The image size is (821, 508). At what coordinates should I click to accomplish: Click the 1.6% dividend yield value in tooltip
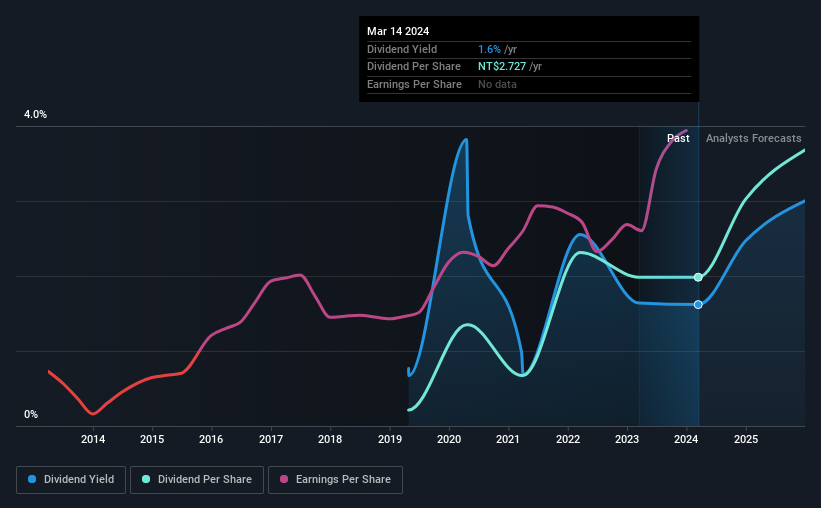coord(490,49)
